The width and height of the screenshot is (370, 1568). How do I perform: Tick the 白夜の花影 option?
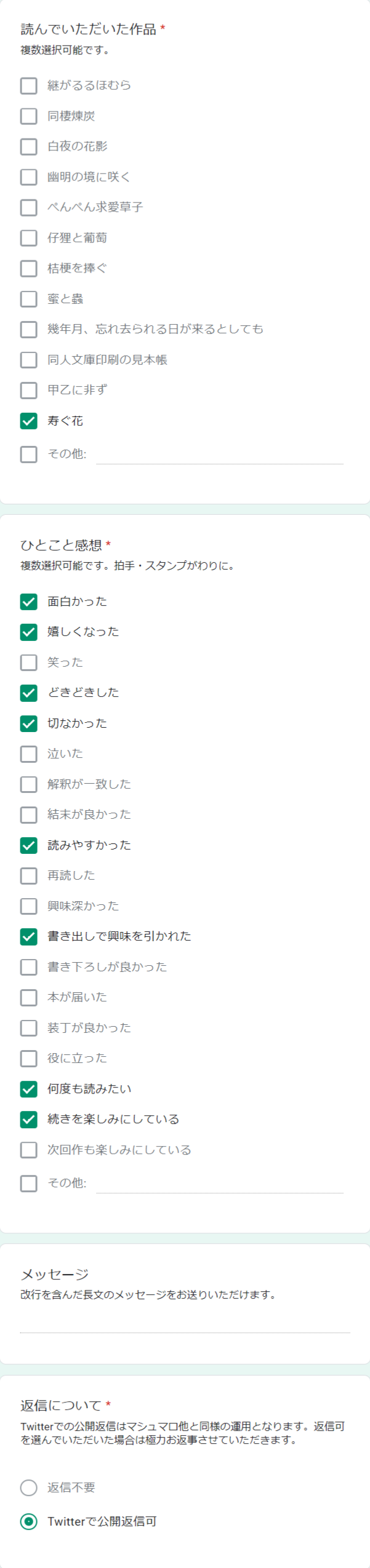pyautogui.click(x=29, y=146)
